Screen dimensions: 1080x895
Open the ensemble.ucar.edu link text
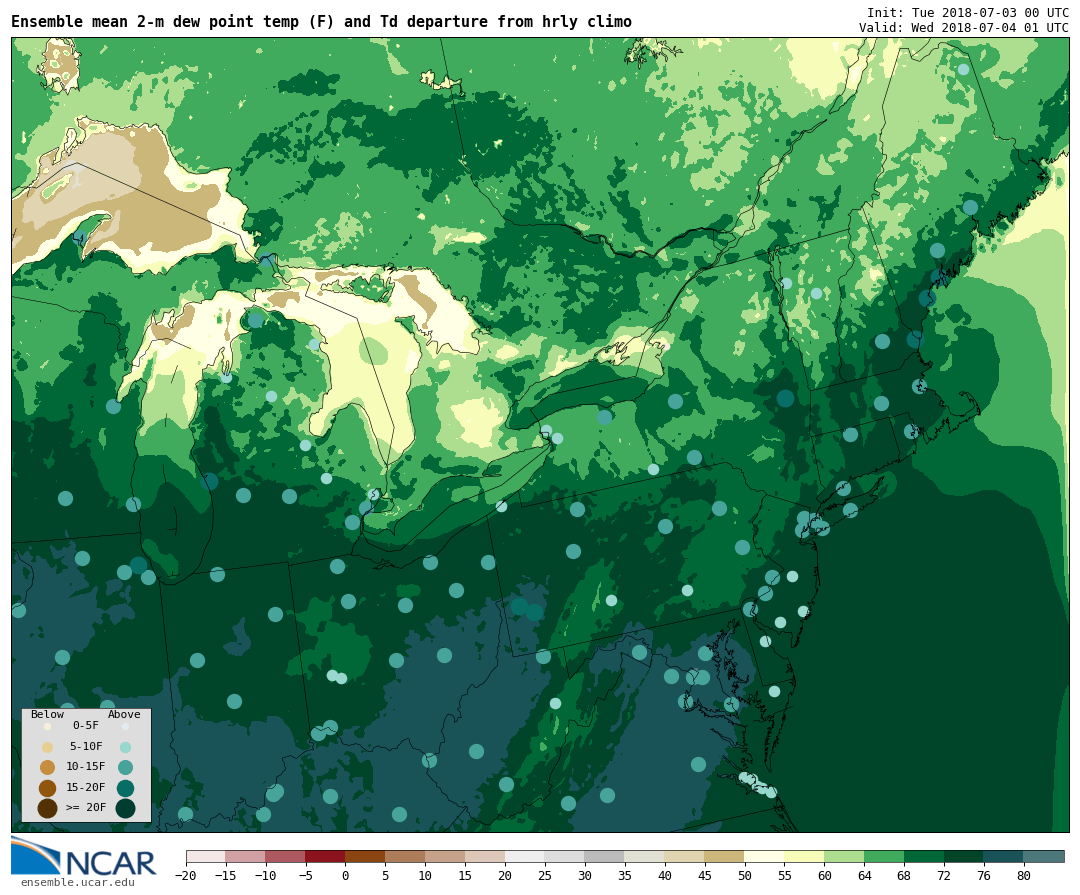(x=78, y=883)
